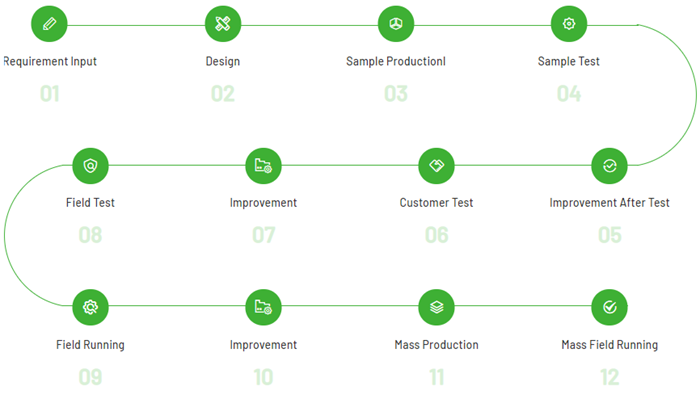This screenshot has width=700, height=399.
Task: Select the step number 06
Action: [437, 235]
